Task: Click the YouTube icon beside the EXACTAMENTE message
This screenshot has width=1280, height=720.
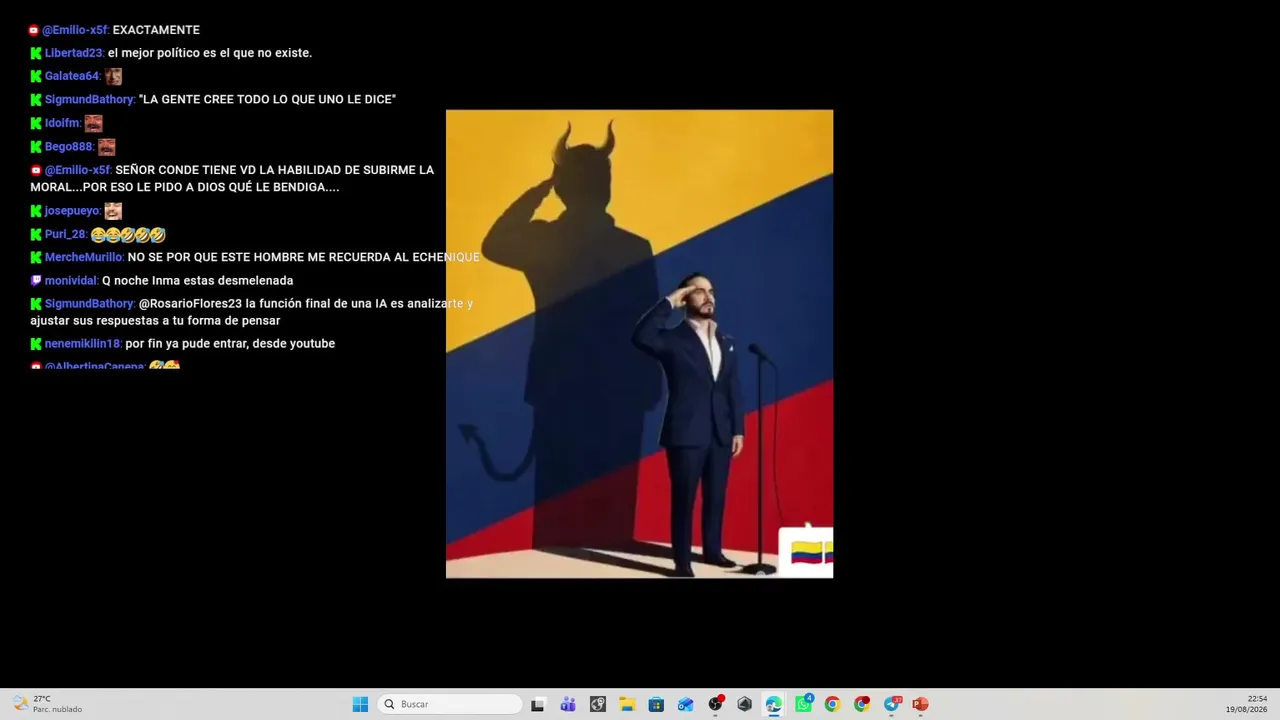Action: click(34, 30)
